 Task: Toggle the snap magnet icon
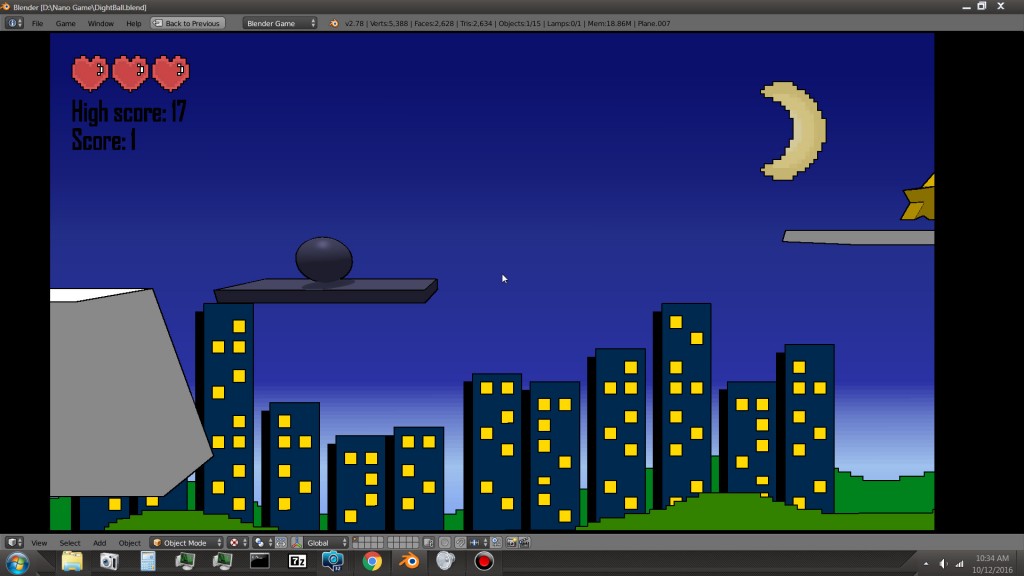[460, 544]
